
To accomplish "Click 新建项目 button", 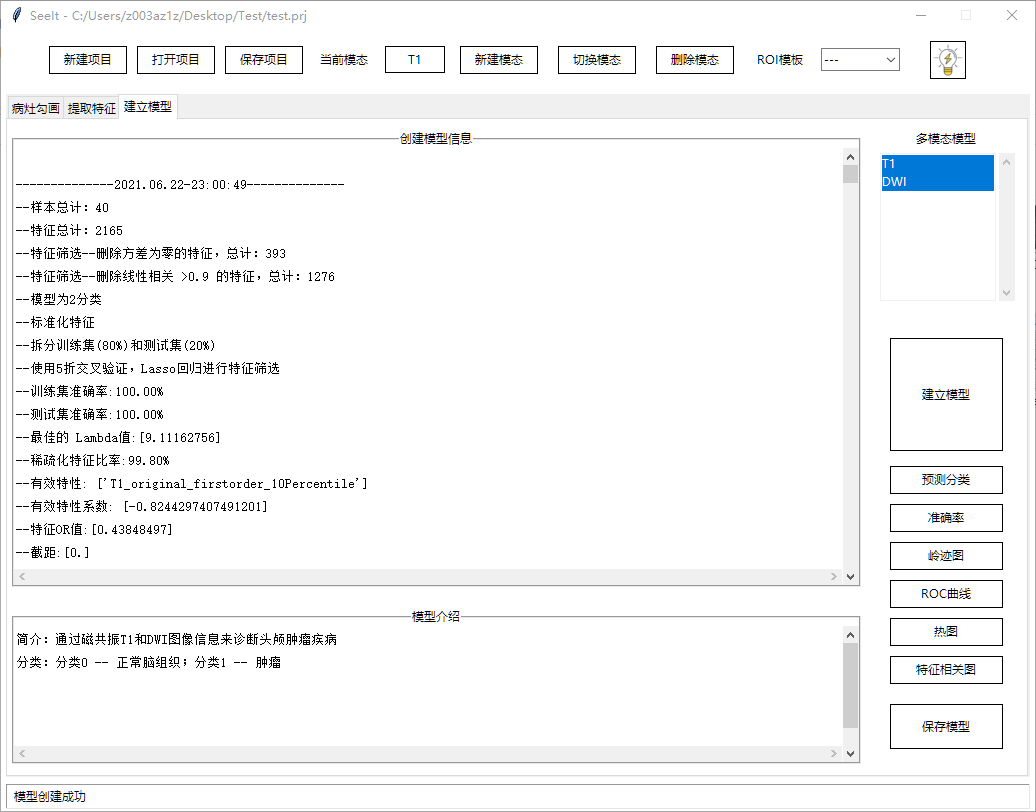I will pyautogui.click(x=87, y=60).
